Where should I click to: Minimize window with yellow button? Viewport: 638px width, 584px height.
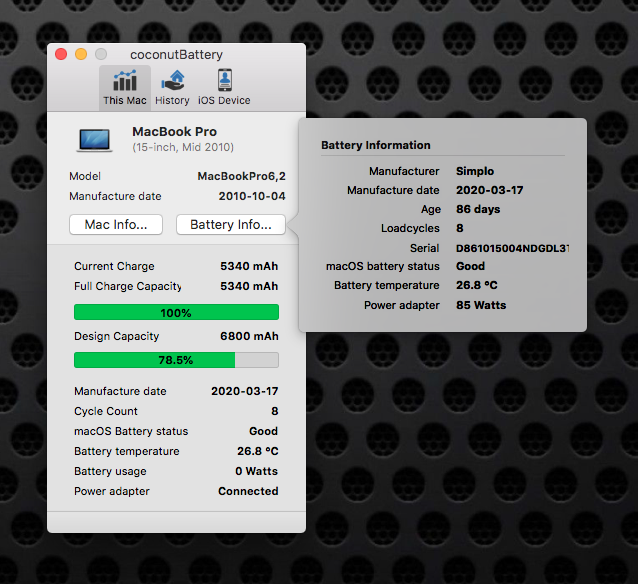coord(81,54)
